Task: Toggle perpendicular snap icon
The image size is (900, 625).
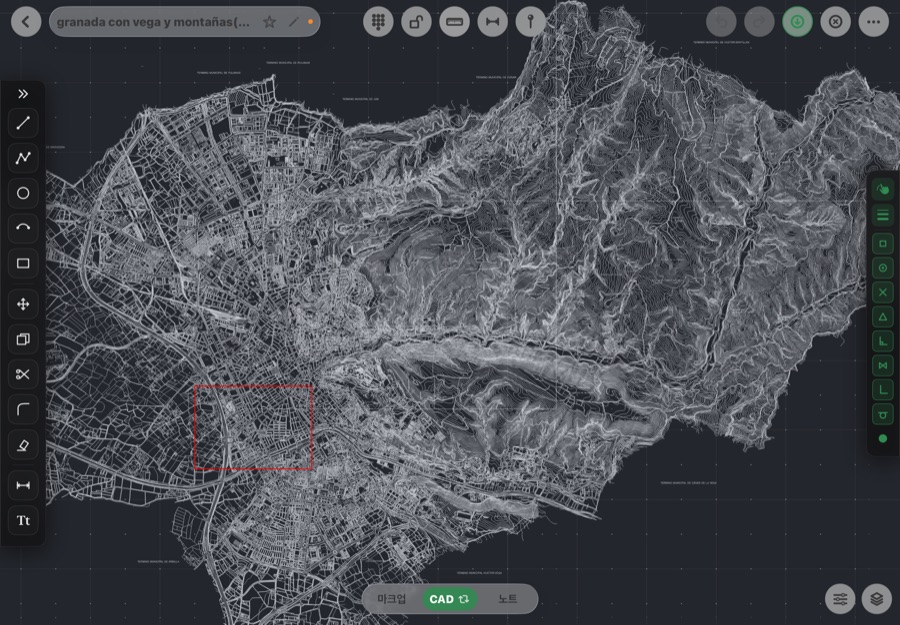Action: pos(883,341)
